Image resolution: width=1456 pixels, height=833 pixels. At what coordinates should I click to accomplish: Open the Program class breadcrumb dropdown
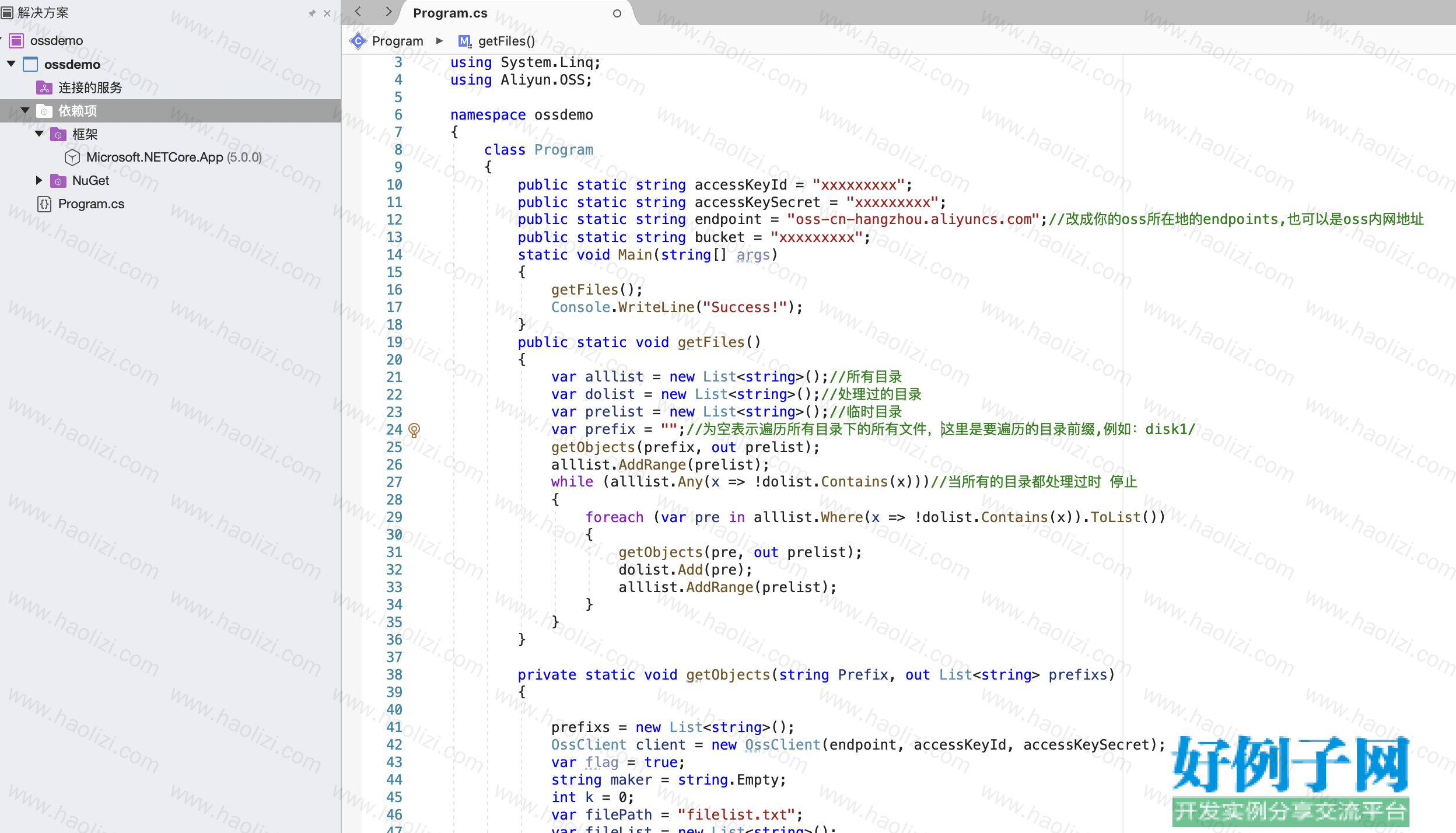coord(397,41)
